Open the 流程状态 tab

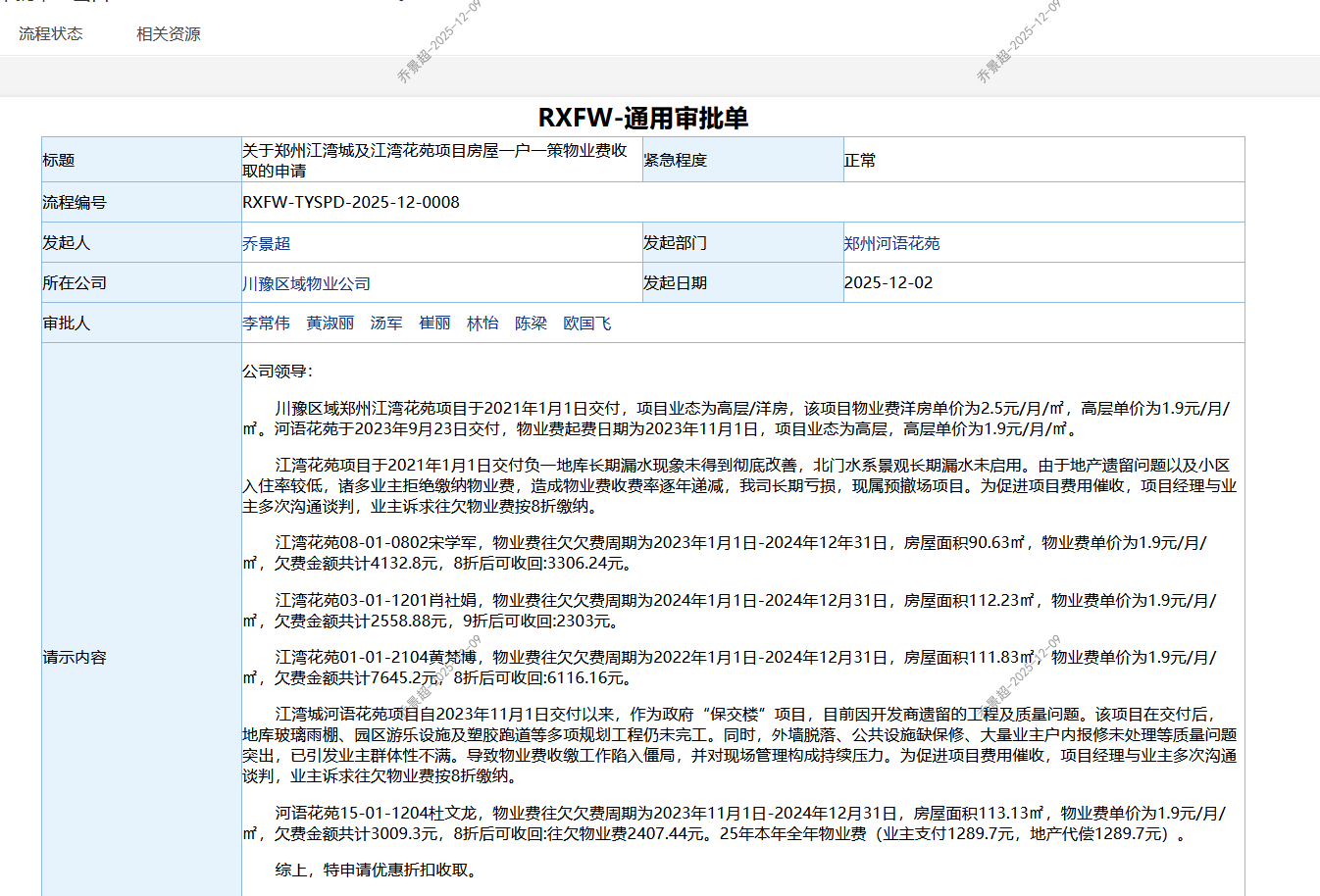pos(51,34)
